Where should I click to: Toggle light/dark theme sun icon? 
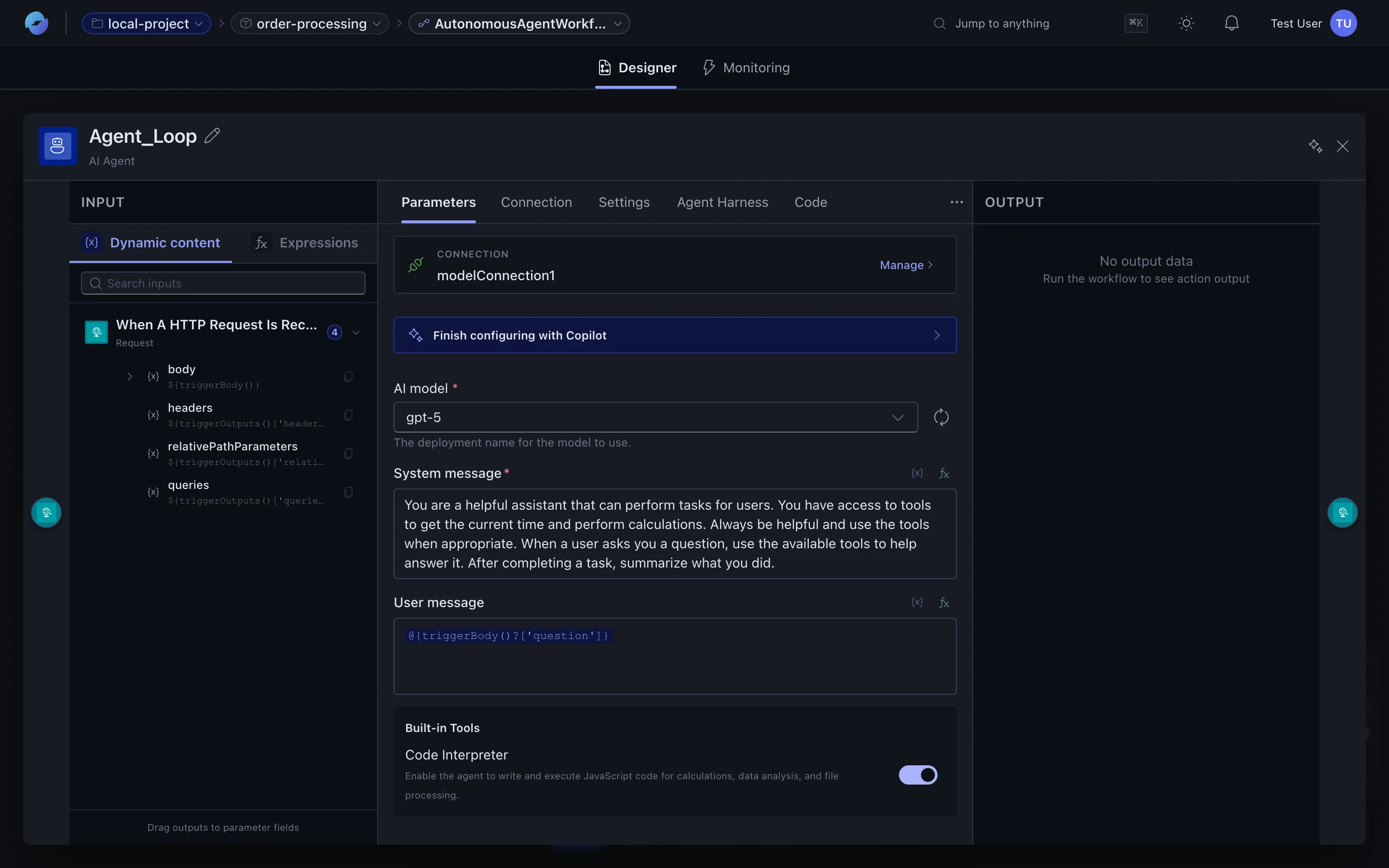pos(1186,24)
